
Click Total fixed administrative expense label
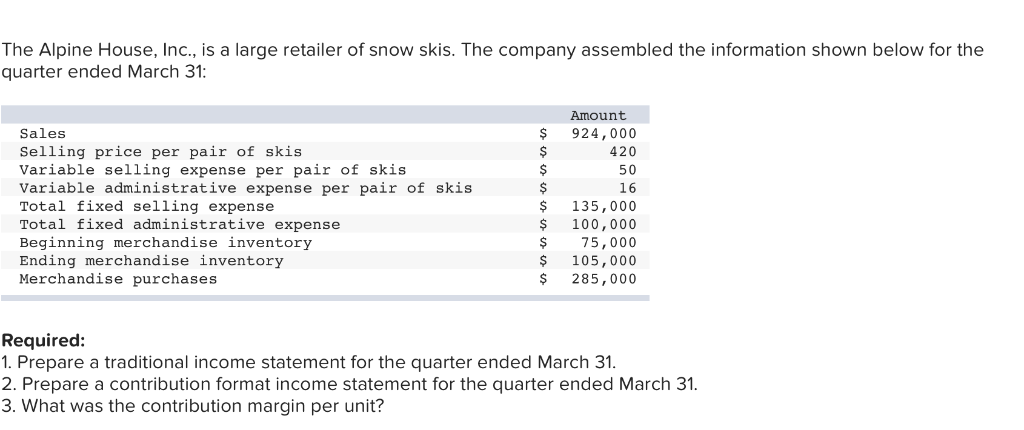(179, 224)
